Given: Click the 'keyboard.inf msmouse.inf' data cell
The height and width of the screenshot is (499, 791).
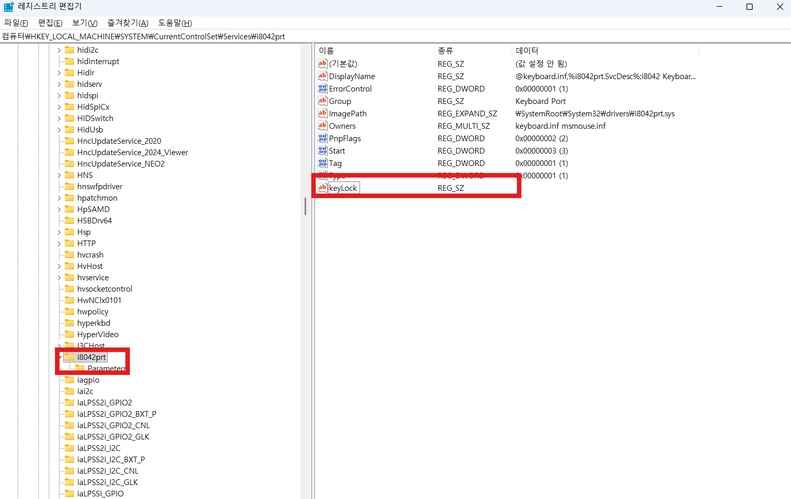Looking at the screenshot, I should [560, 126].
